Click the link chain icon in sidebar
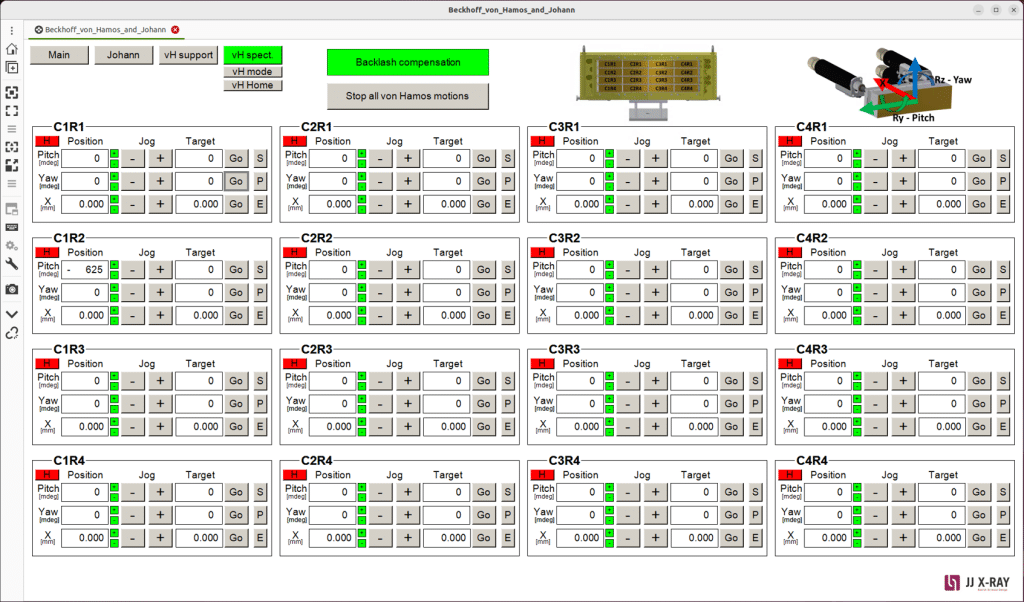Viewport: 1024px width, 602px height. pos(12,333)
